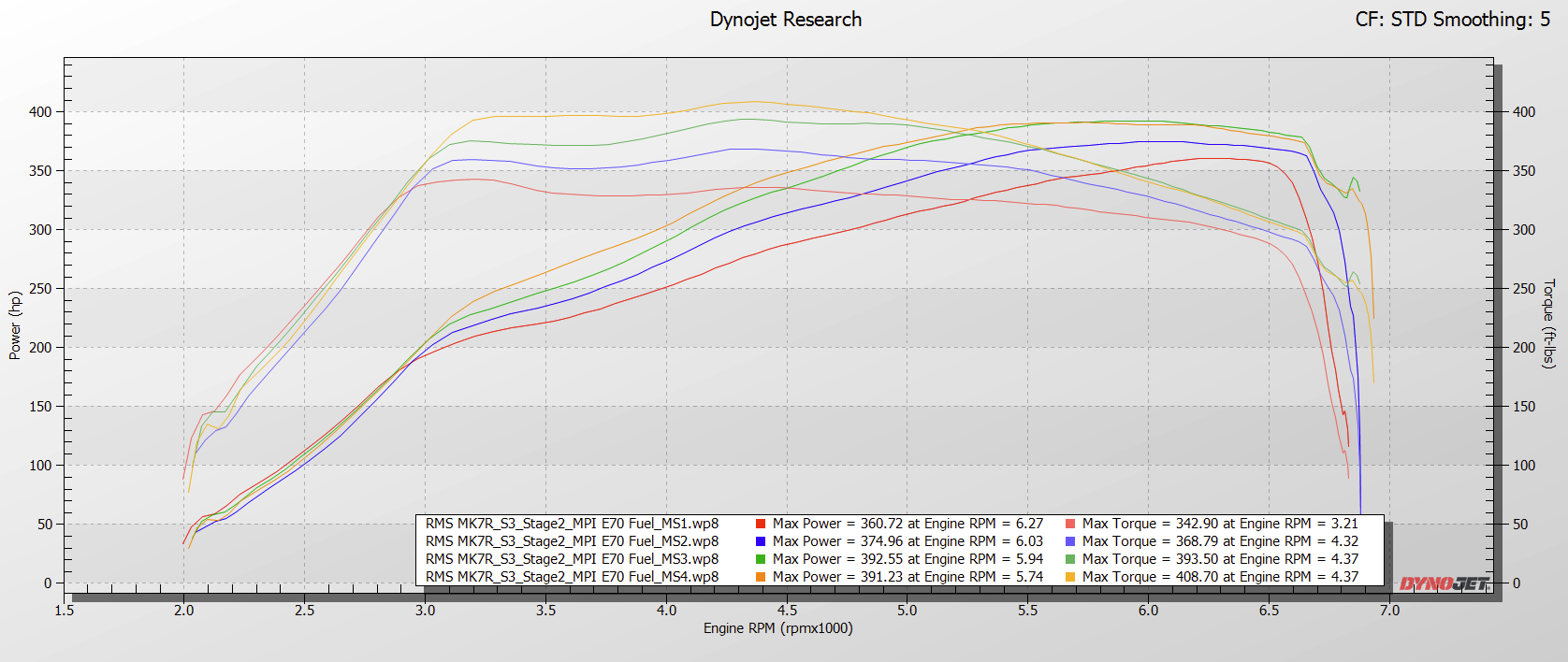Click the Max Power = 391.23 at 5.74 text
The image size is (1568, 662).
(x=907, y=577)
